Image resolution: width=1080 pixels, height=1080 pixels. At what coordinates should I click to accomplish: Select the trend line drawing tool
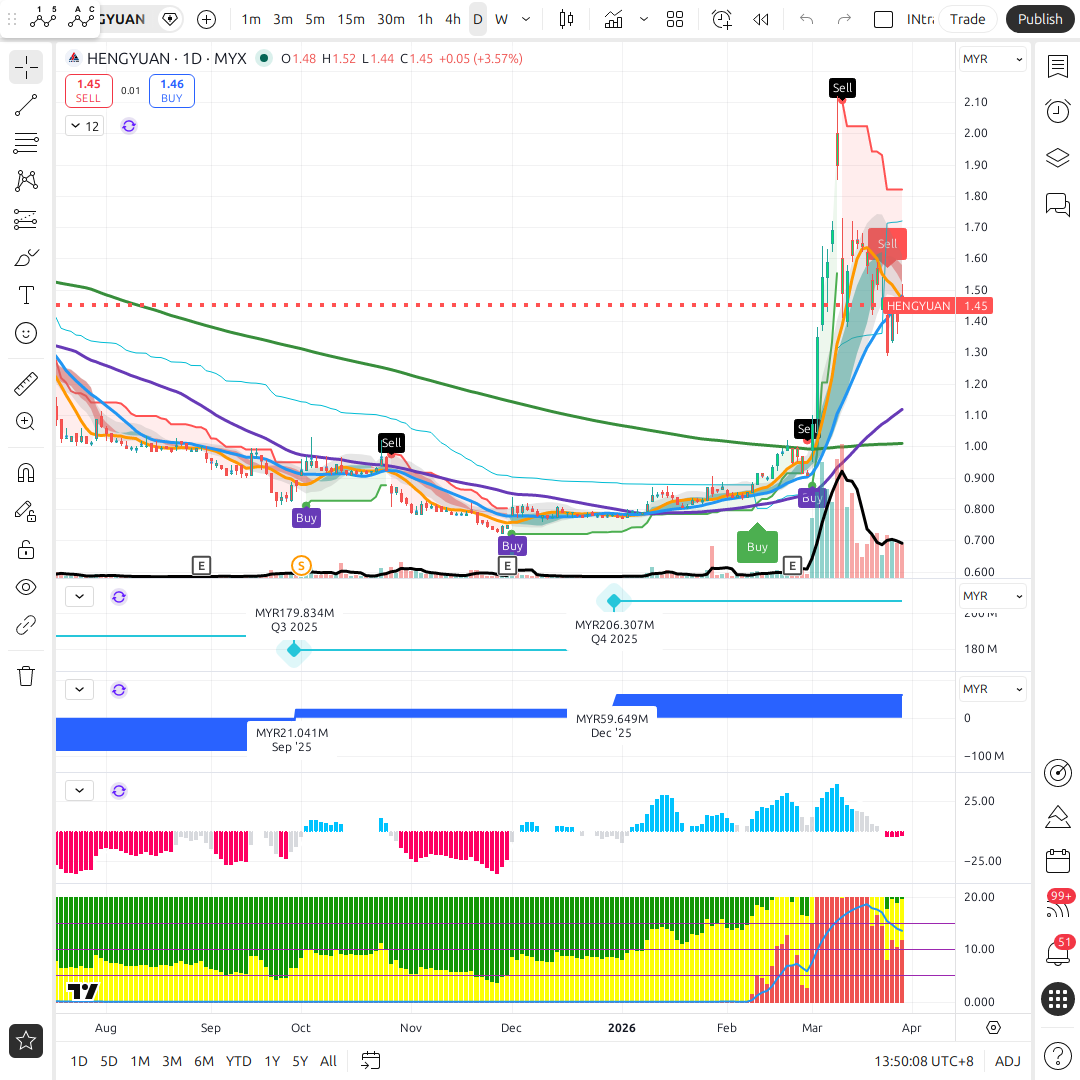point(26,106)
